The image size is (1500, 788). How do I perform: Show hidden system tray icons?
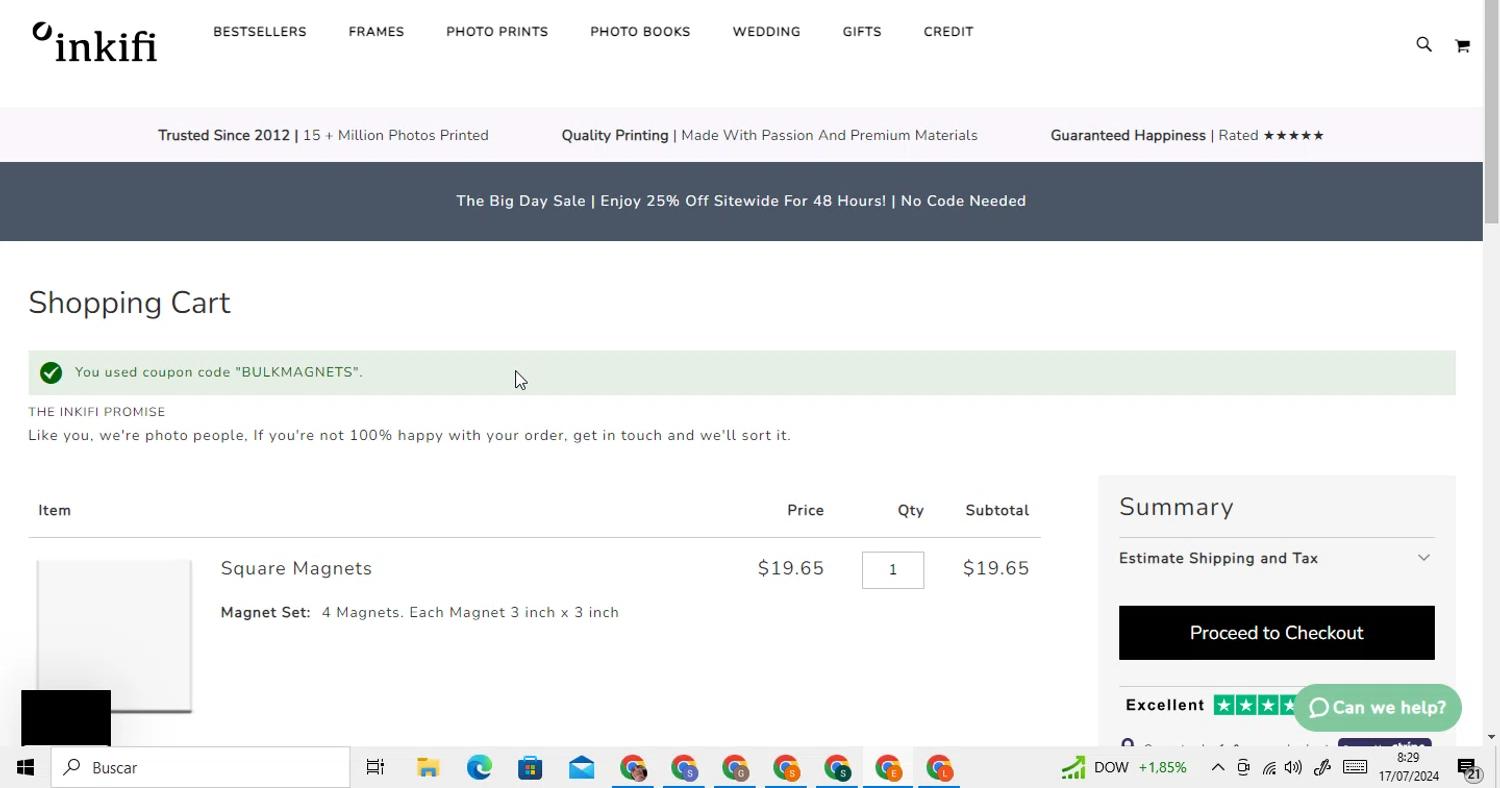[1217, 768]
